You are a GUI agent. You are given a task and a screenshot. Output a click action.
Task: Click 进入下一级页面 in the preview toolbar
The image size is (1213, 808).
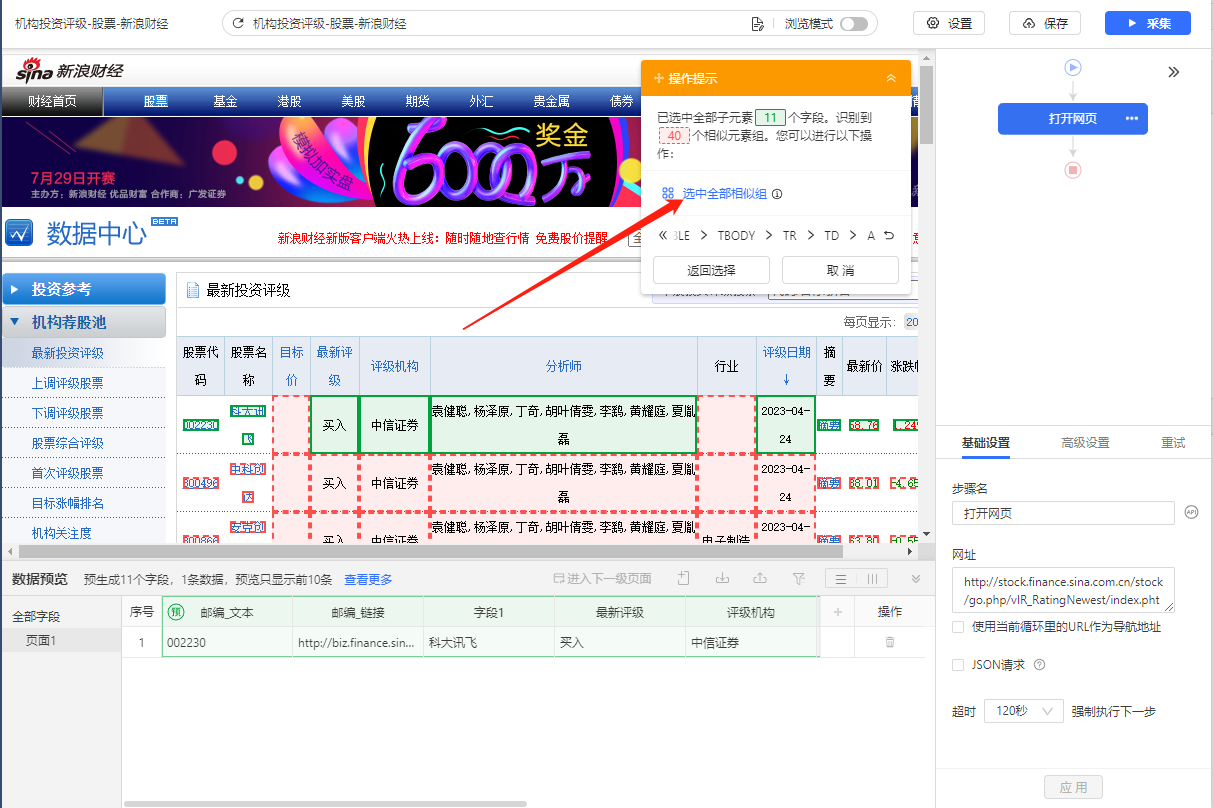602,579
